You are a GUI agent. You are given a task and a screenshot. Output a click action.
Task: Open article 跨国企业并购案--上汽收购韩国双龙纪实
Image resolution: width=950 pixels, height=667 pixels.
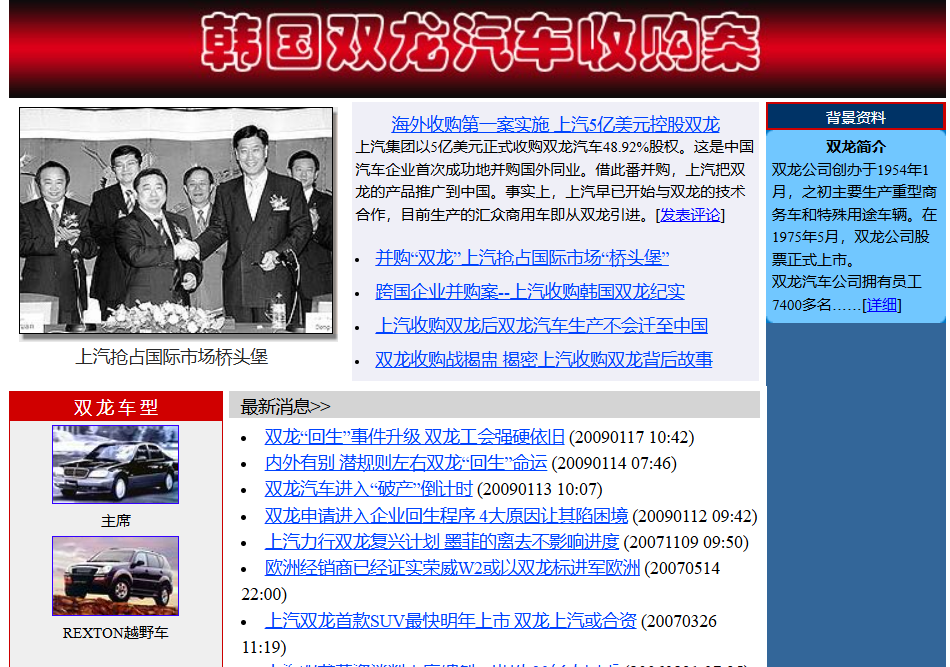pos(530,292)
